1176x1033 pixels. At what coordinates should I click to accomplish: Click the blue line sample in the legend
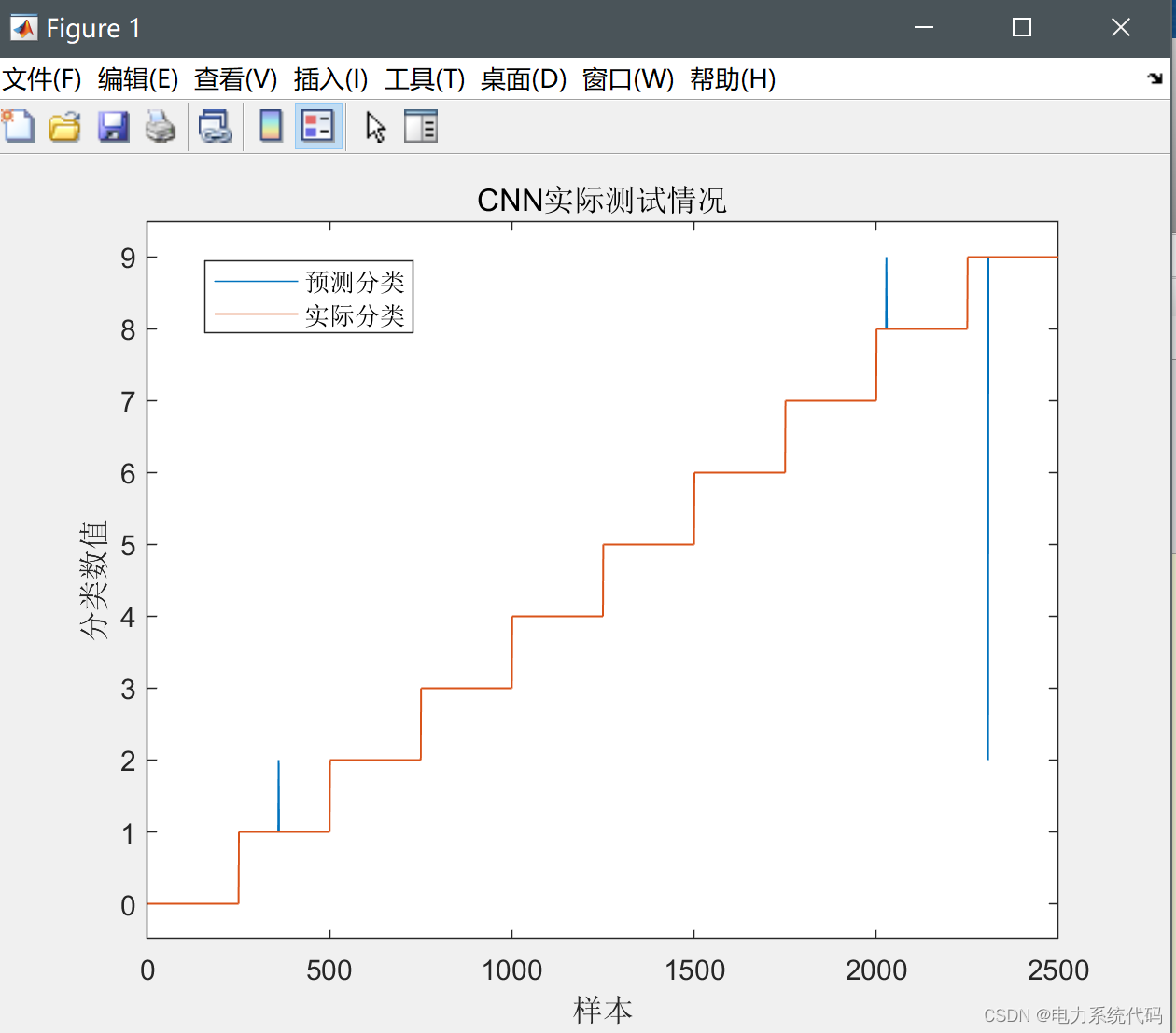point(256,282)
